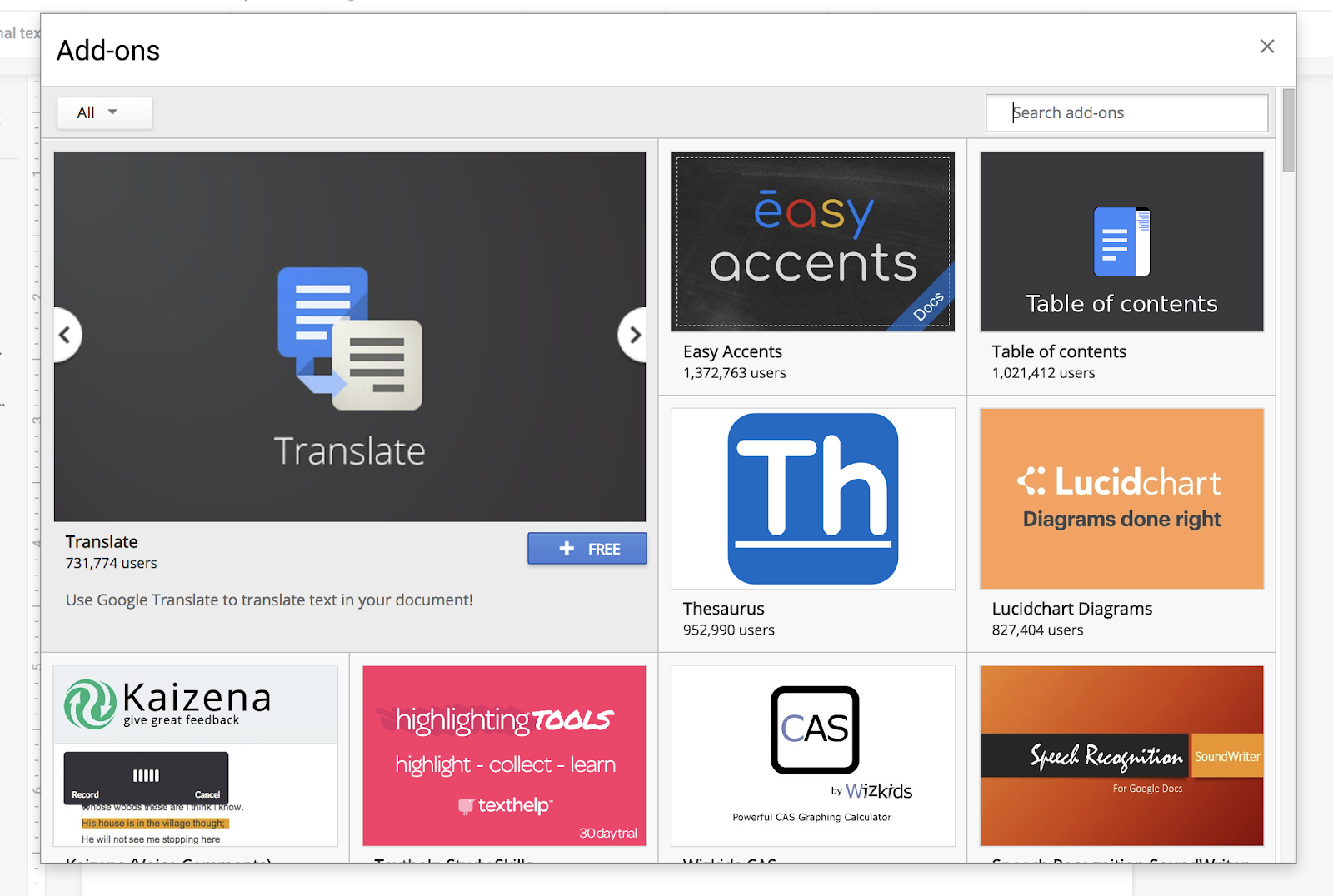Screen dimensions: 1333x896
Task: Click the Translate add-on title
Action: tap(102, 541)
